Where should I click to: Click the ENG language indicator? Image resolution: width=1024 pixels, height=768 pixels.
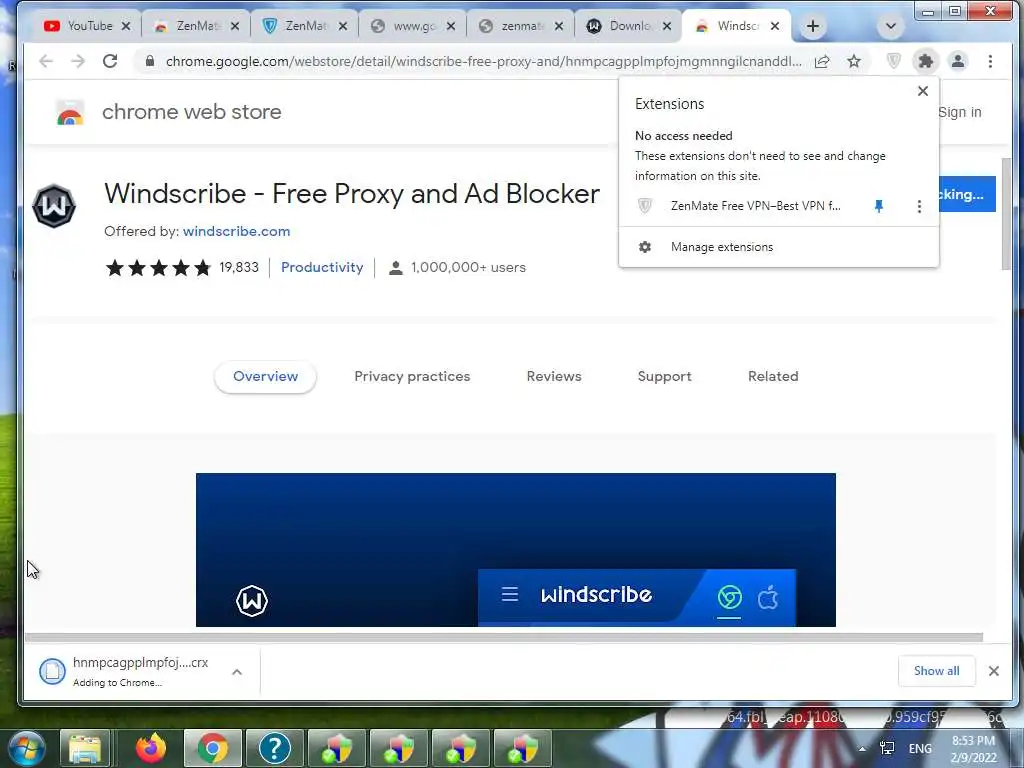(920, 748)
